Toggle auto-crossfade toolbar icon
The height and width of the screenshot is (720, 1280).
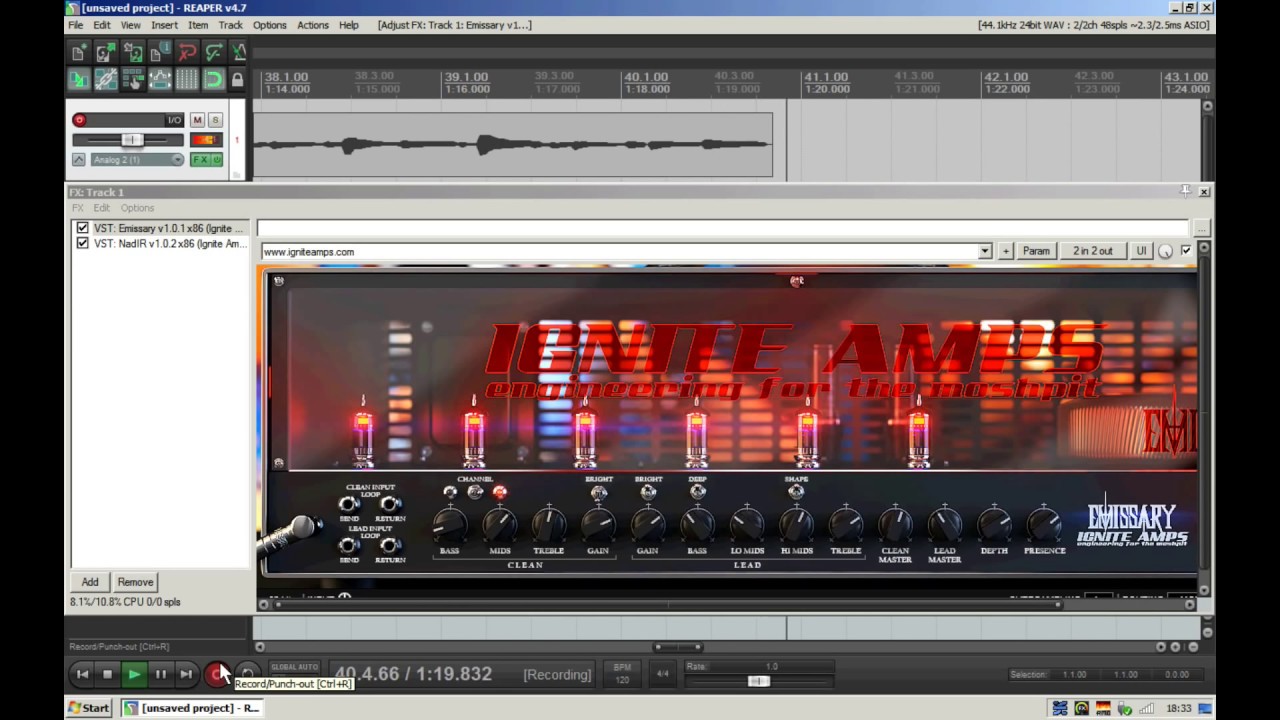point(79,80)
